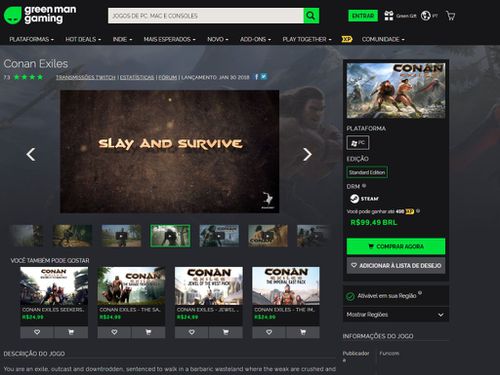Click the four-star rating

point(28,77)
